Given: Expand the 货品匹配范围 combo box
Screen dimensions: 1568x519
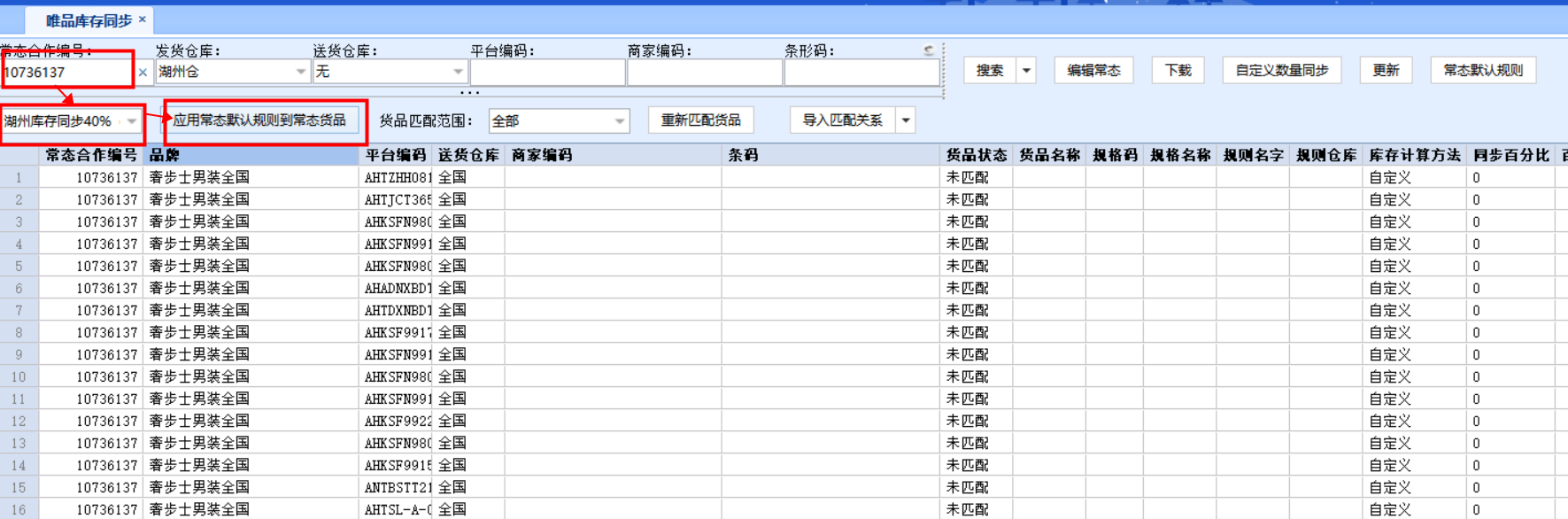Looking at the screenshot, I should [x=619, y=121].
